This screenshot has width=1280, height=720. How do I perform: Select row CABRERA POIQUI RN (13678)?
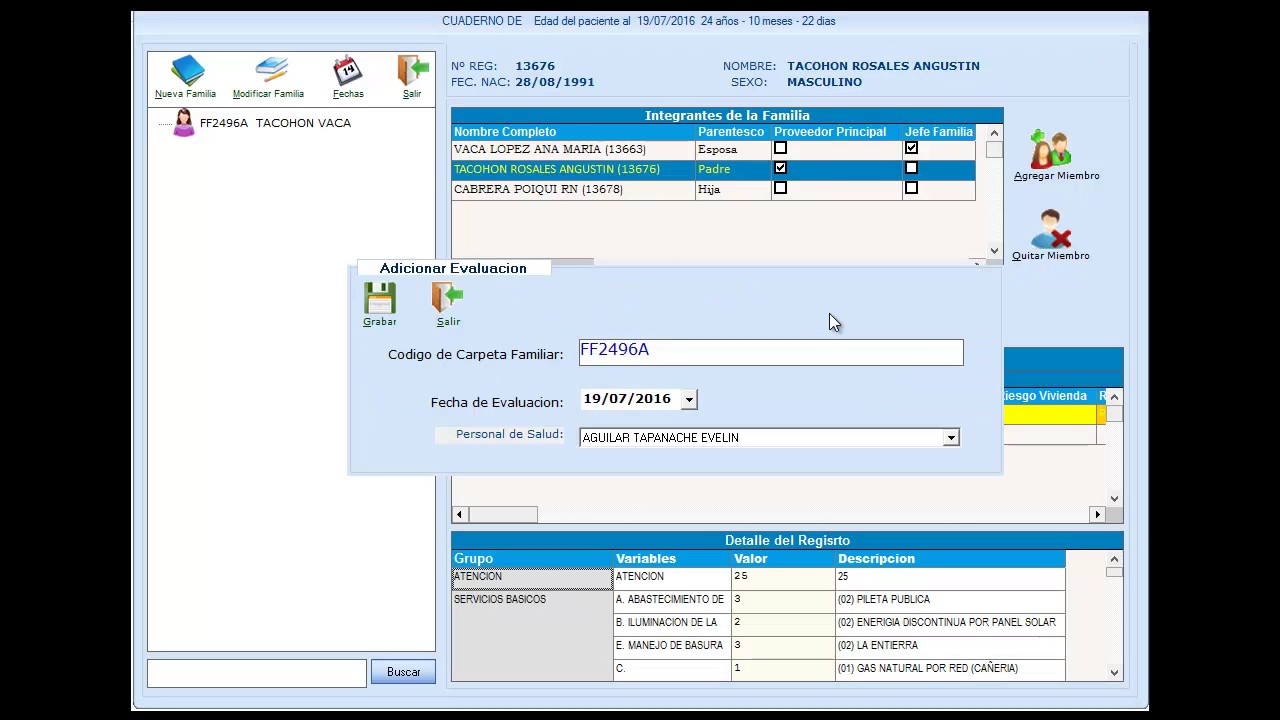coord(713,189)
